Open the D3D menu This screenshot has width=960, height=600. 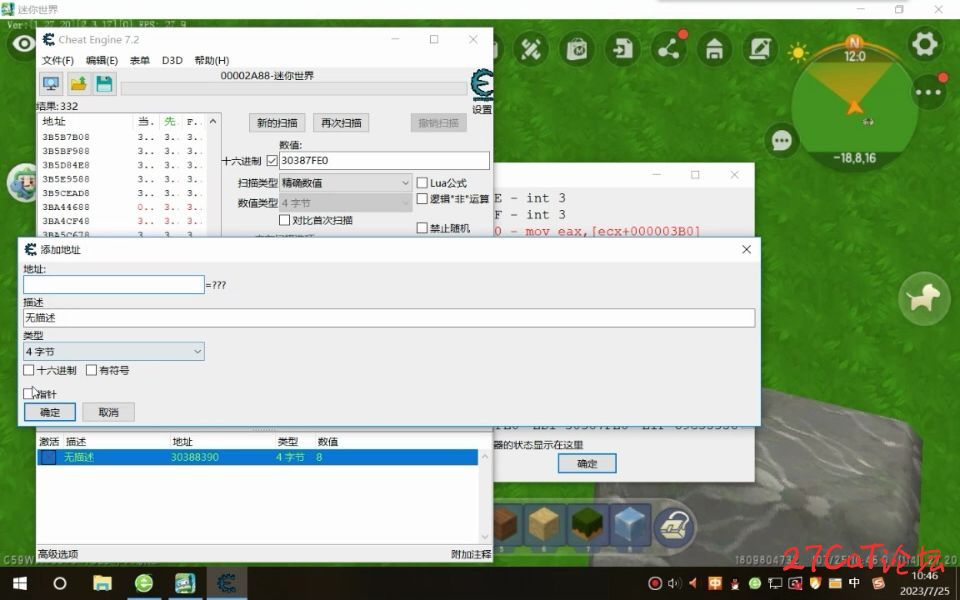pyautogui.click(x=172, y=60)
